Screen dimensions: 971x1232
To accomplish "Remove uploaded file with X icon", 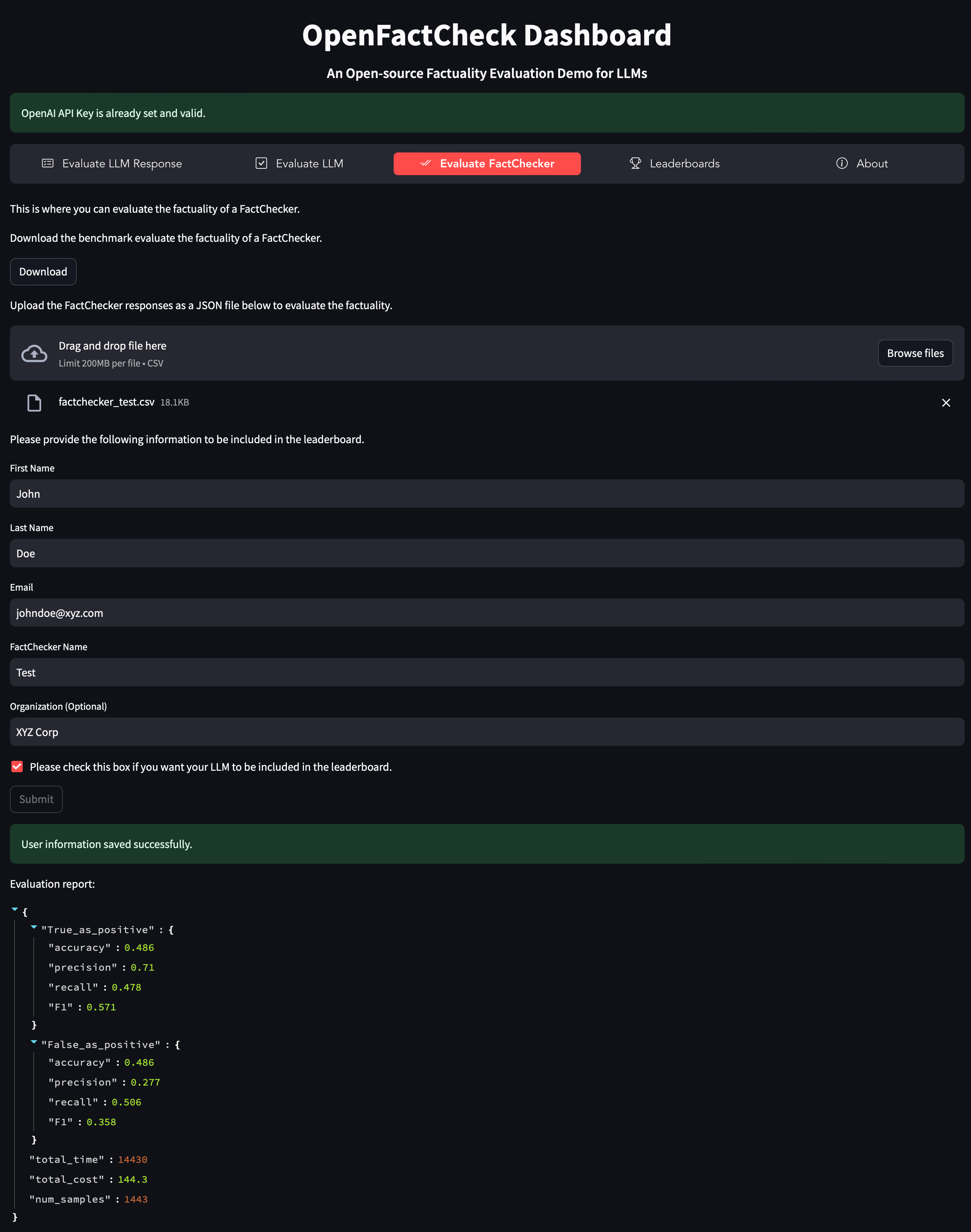I will coord(946,403).
